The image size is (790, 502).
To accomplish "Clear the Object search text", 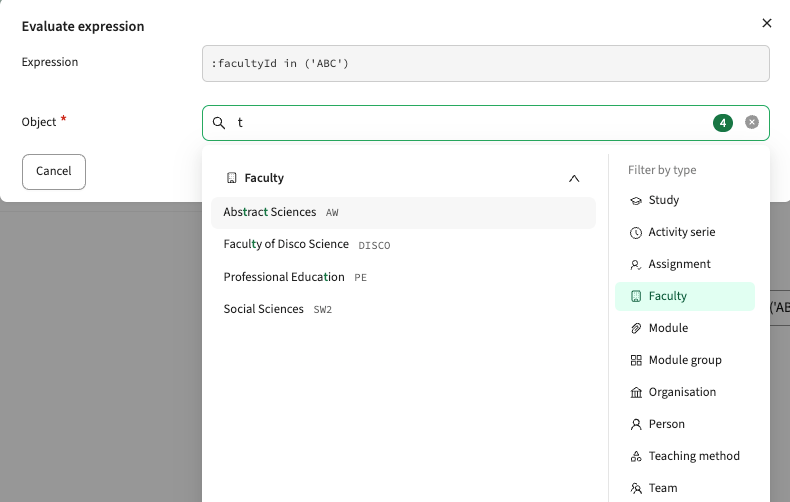I will tap(752, 122).
